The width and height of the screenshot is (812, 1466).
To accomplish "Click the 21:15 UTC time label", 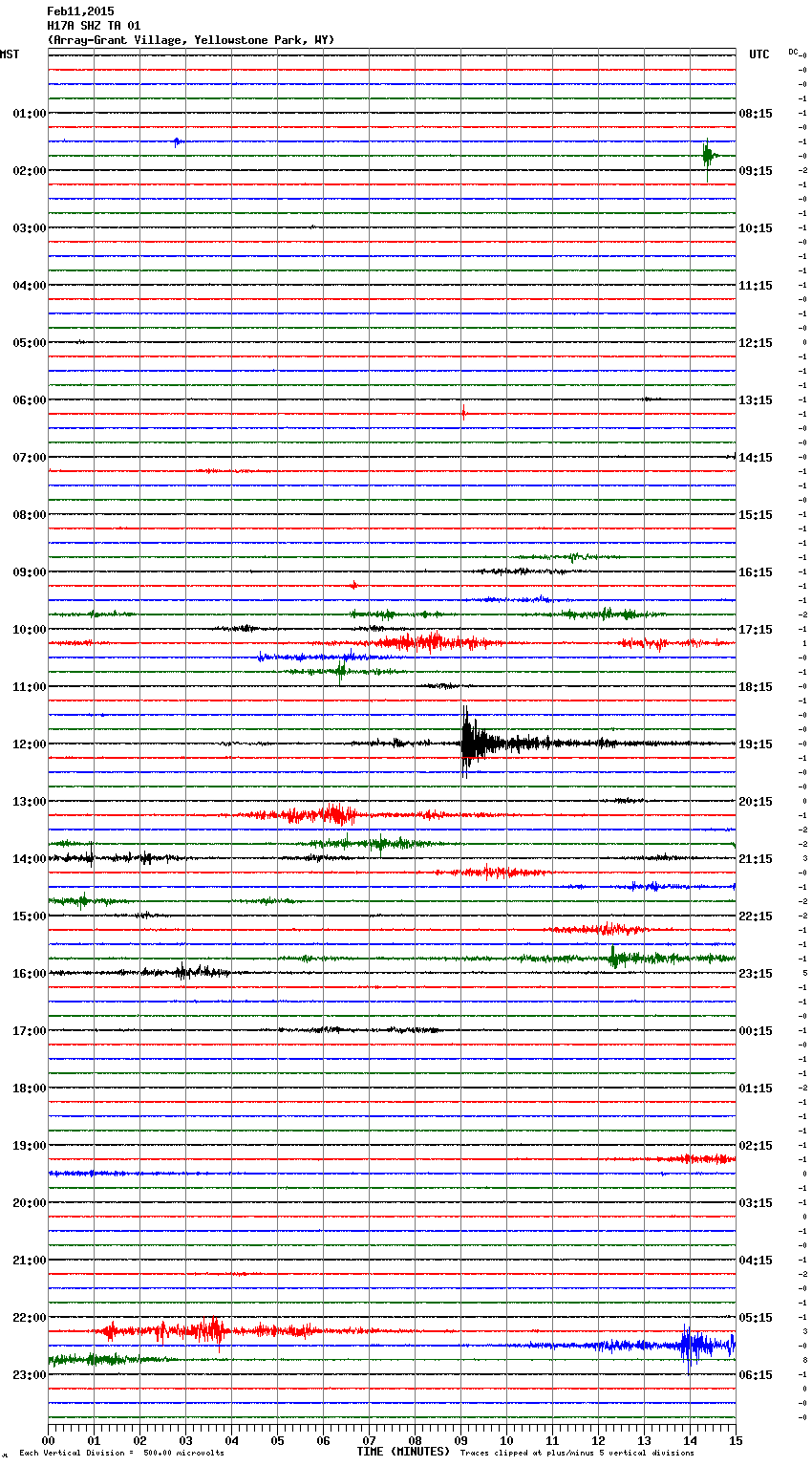I will 756,859.
